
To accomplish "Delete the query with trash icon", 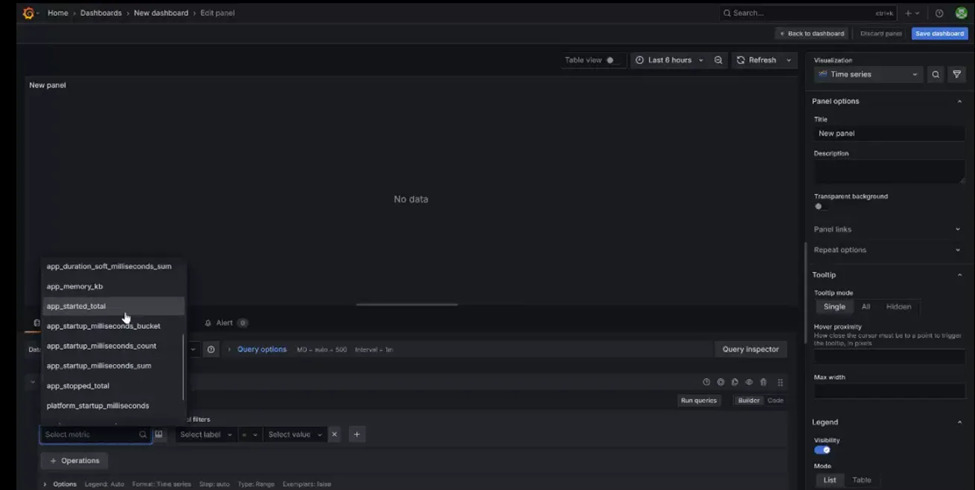I will tap(764, 382).
